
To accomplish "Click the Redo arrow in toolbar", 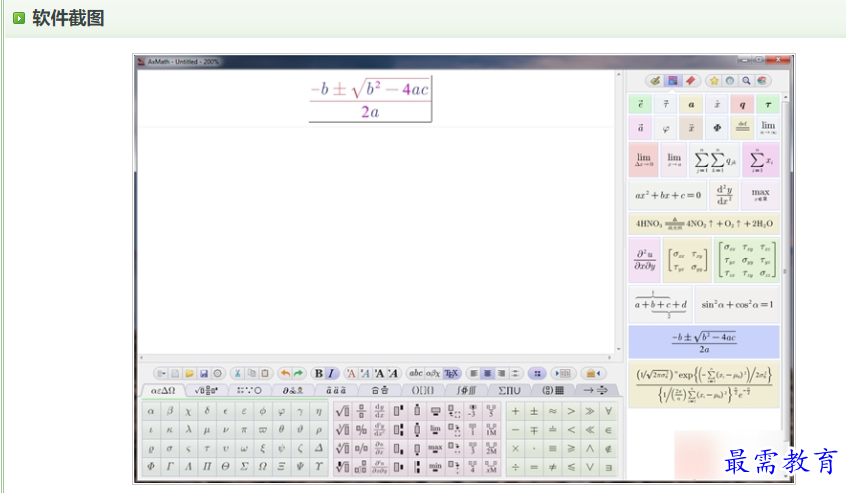I will [x=298, y=373].
